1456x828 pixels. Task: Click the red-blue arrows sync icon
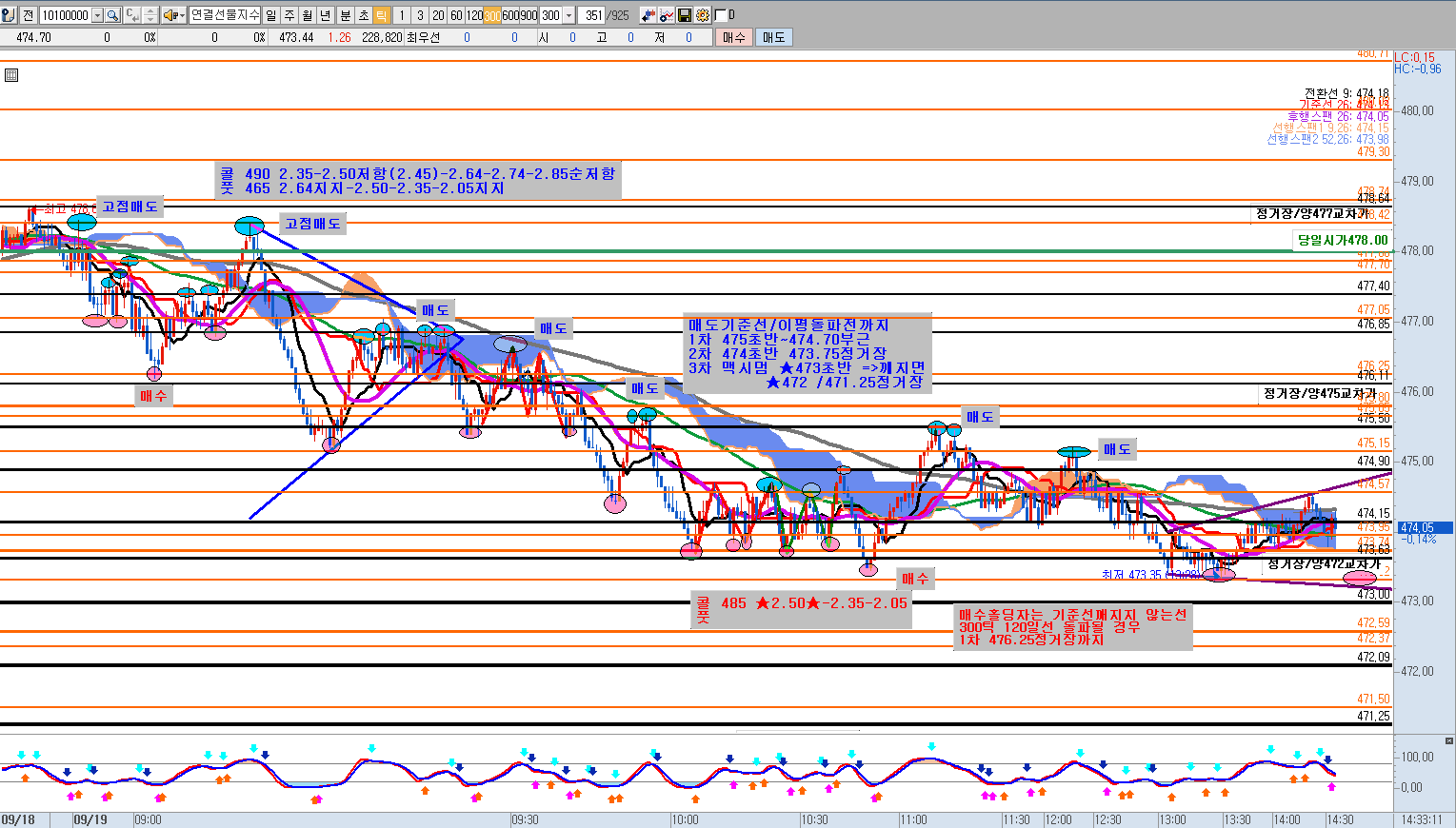point(648,15)
